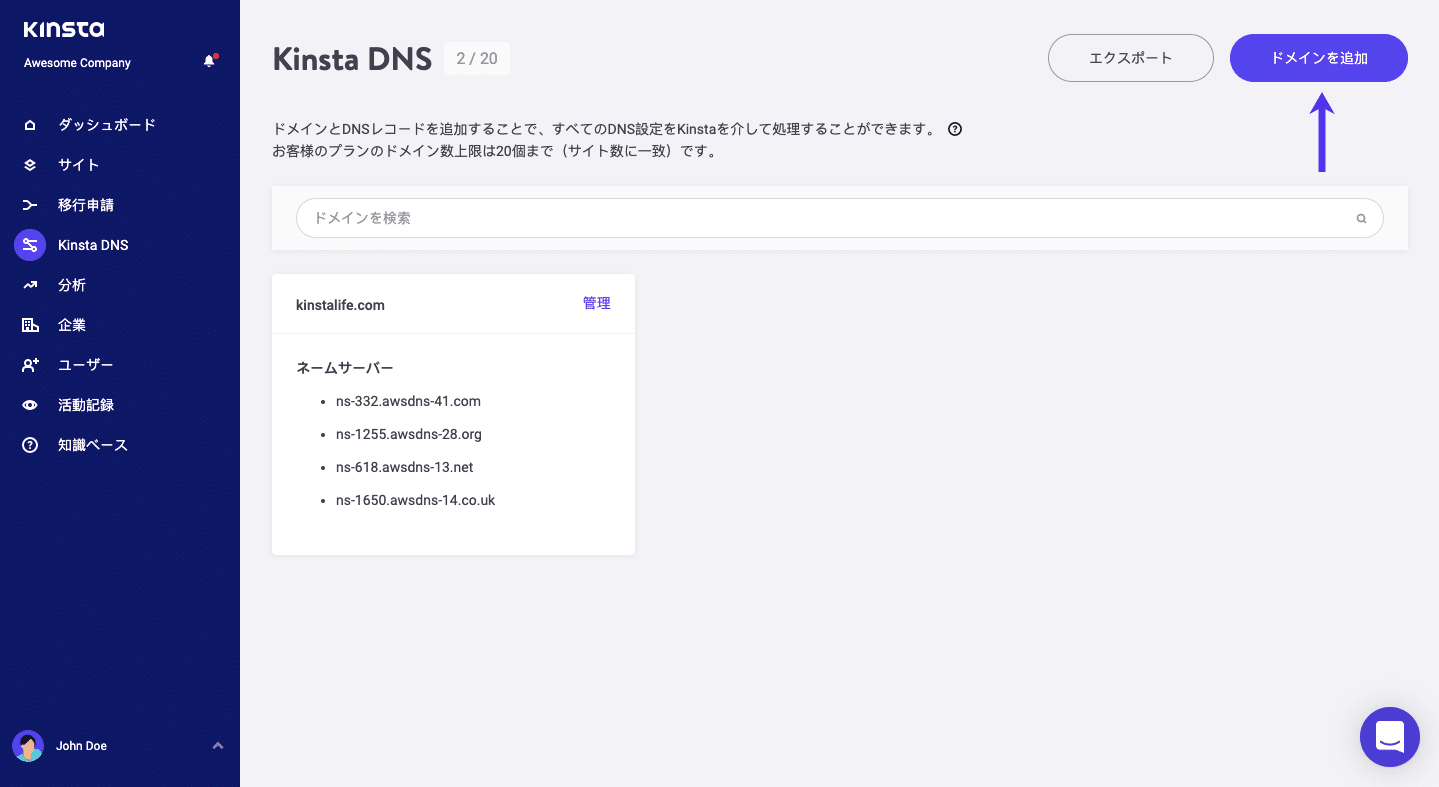Viewport: 1439px width, 787px height.
Task: Click the companies (企業) building icon
Action: click(x=29, y=324)
